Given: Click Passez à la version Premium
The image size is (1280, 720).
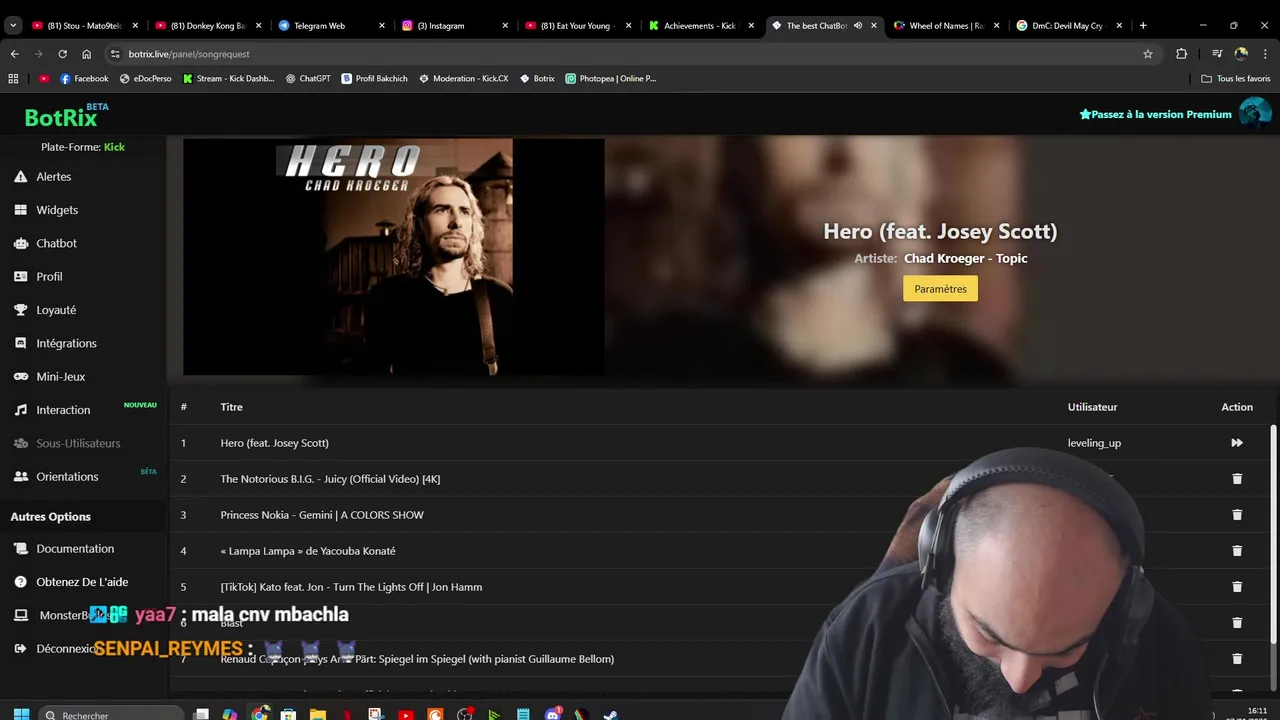Looking at the screenshot, I should pos(1155,114).
